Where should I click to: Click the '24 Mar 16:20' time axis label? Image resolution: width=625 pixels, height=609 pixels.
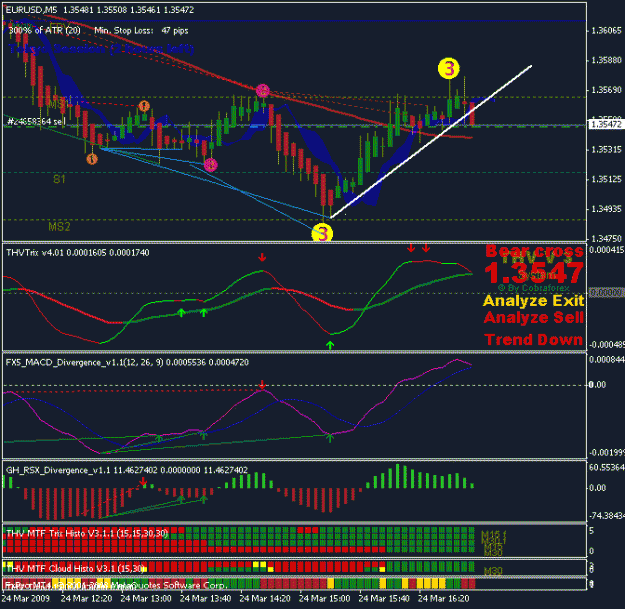(x=444, y=599)
